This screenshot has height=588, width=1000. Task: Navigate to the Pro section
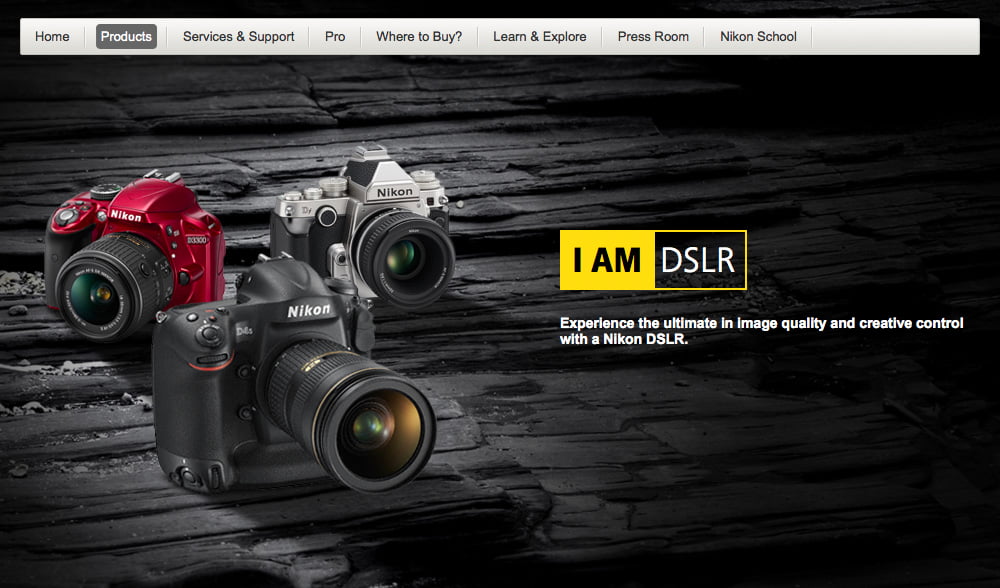(334, 36)
